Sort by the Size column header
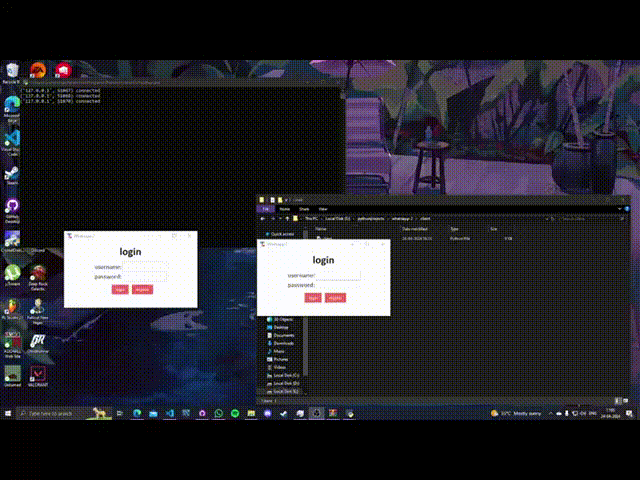 [494, 229]
